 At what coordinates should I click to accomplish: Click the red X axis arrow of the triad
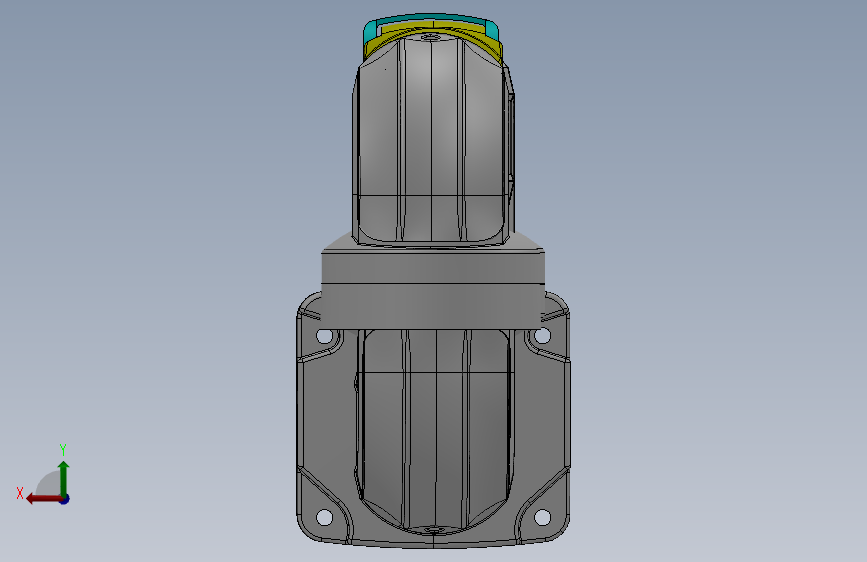point(43,499)
